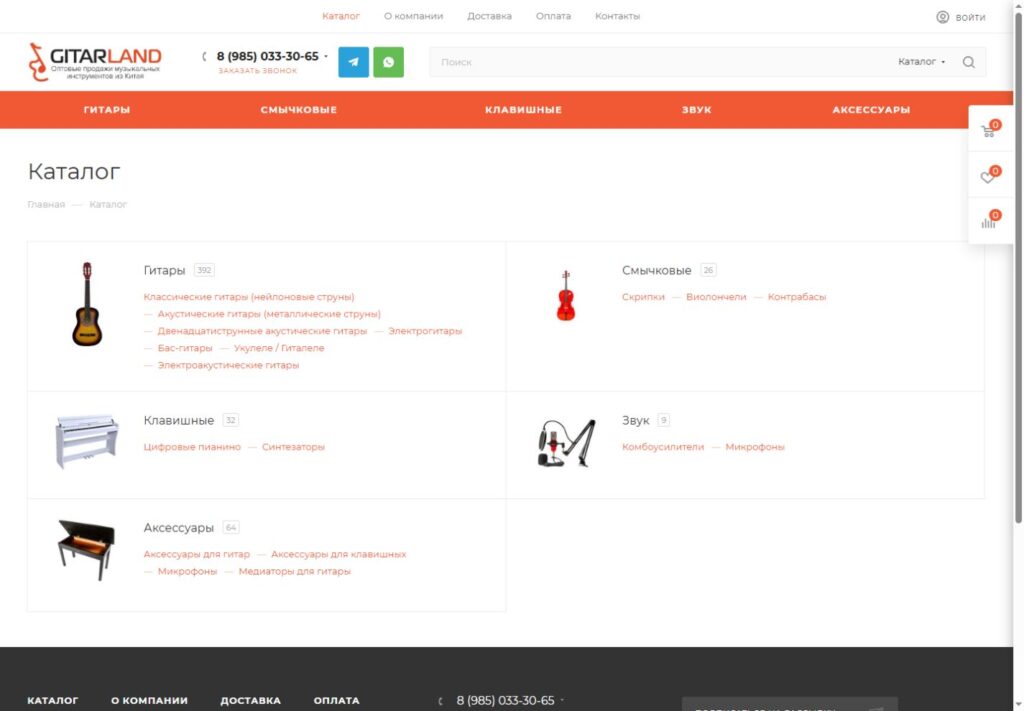
Task: Open the white digital piano image
Action: pyautogui.click(x=87, y=441)
